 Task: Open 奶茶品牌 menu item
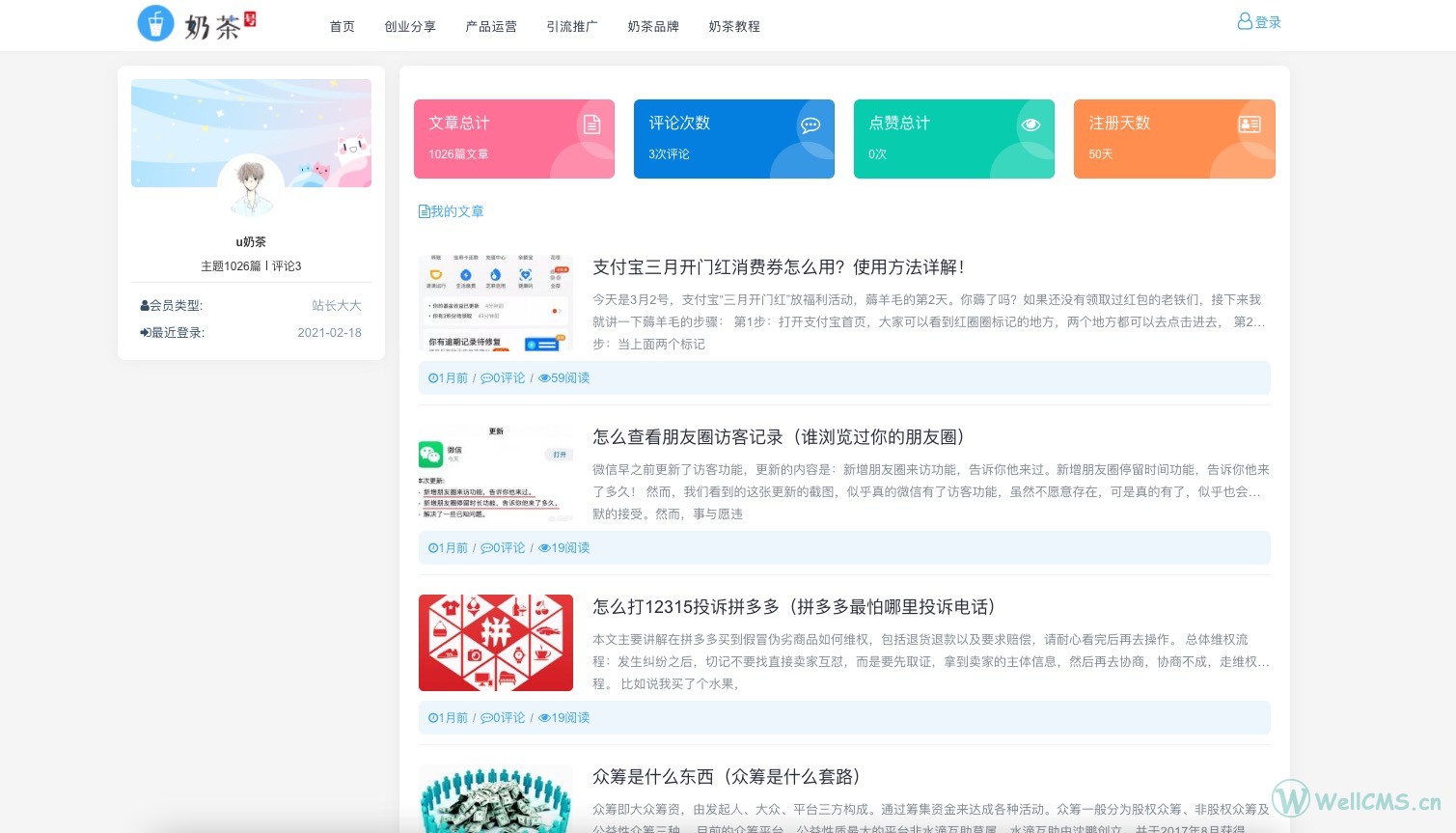[653, 27]
